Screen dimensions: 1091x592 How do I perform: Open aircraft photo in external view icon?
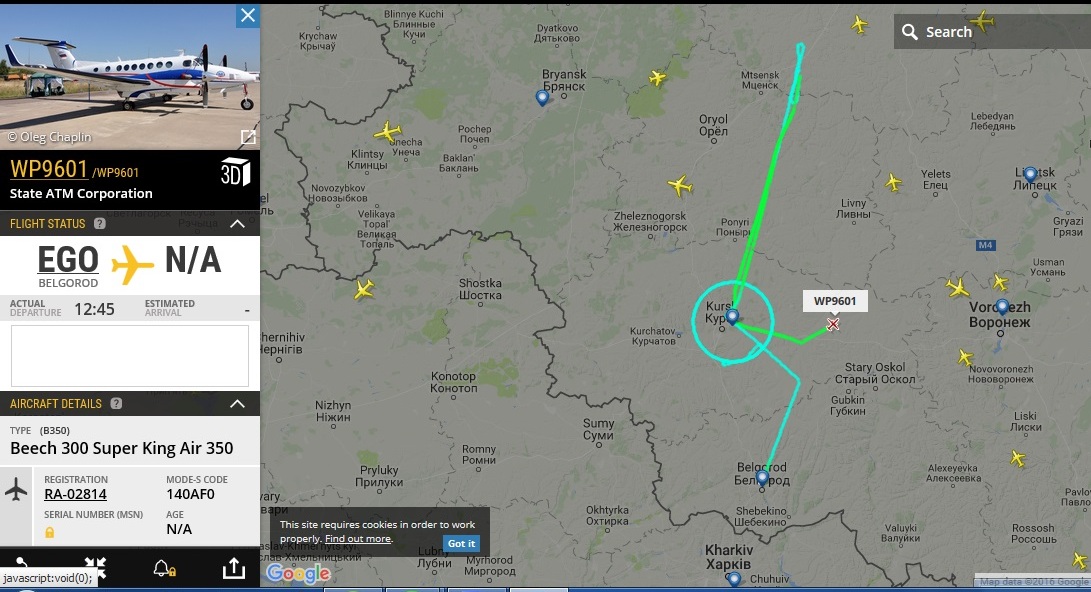(x=248, y=137)
